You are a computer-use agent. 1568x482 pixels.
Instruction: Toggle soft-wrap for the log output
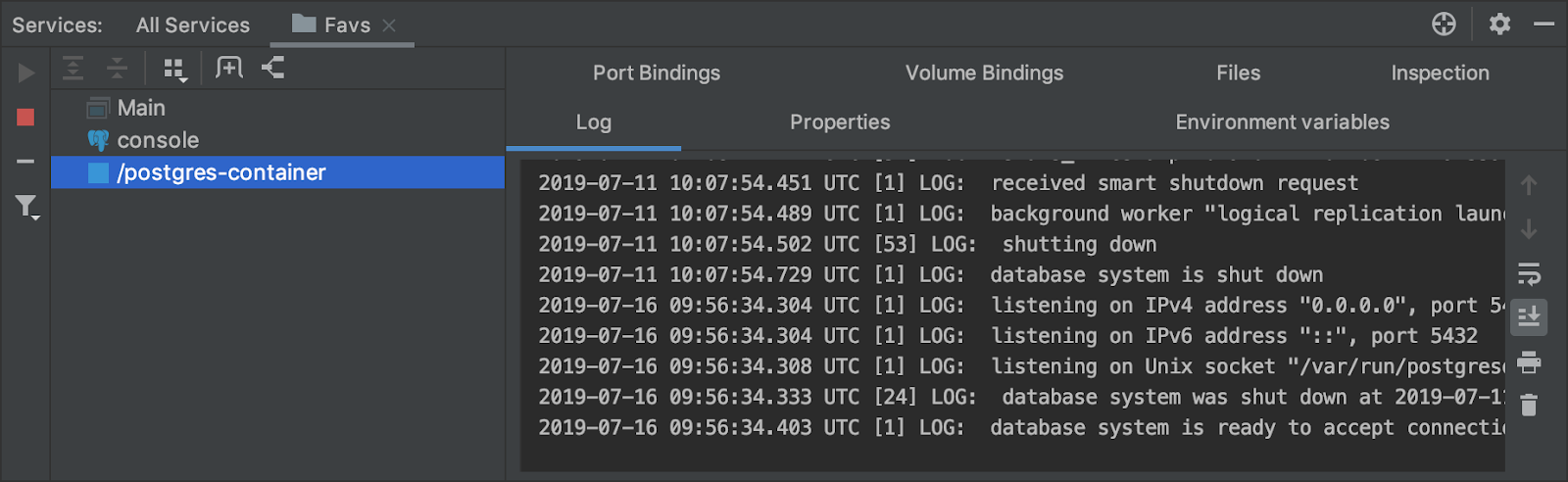coord(1529,273)
